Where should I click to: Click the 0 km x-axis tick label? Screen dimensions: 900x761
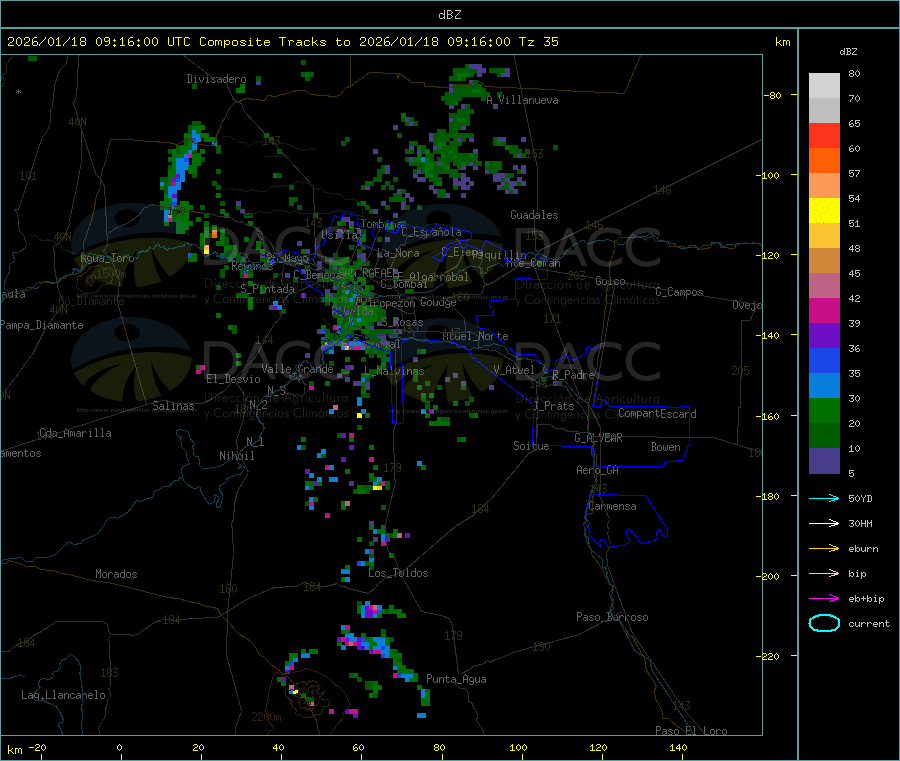119,747
